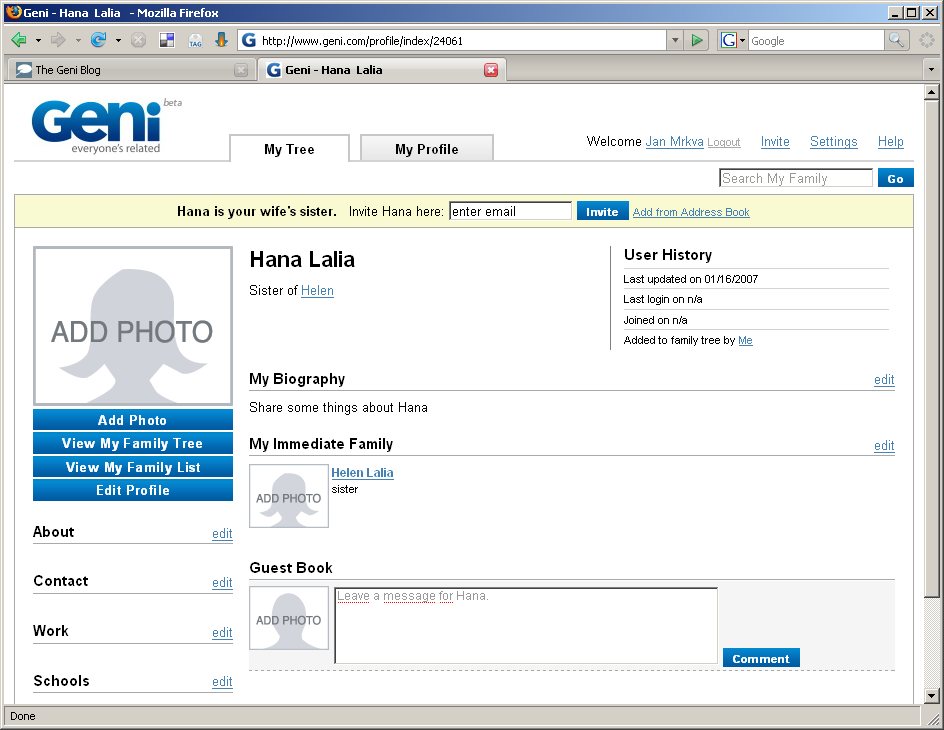Click the blue Invite button
Screen dimensions: 944x730
click(602, 211)
